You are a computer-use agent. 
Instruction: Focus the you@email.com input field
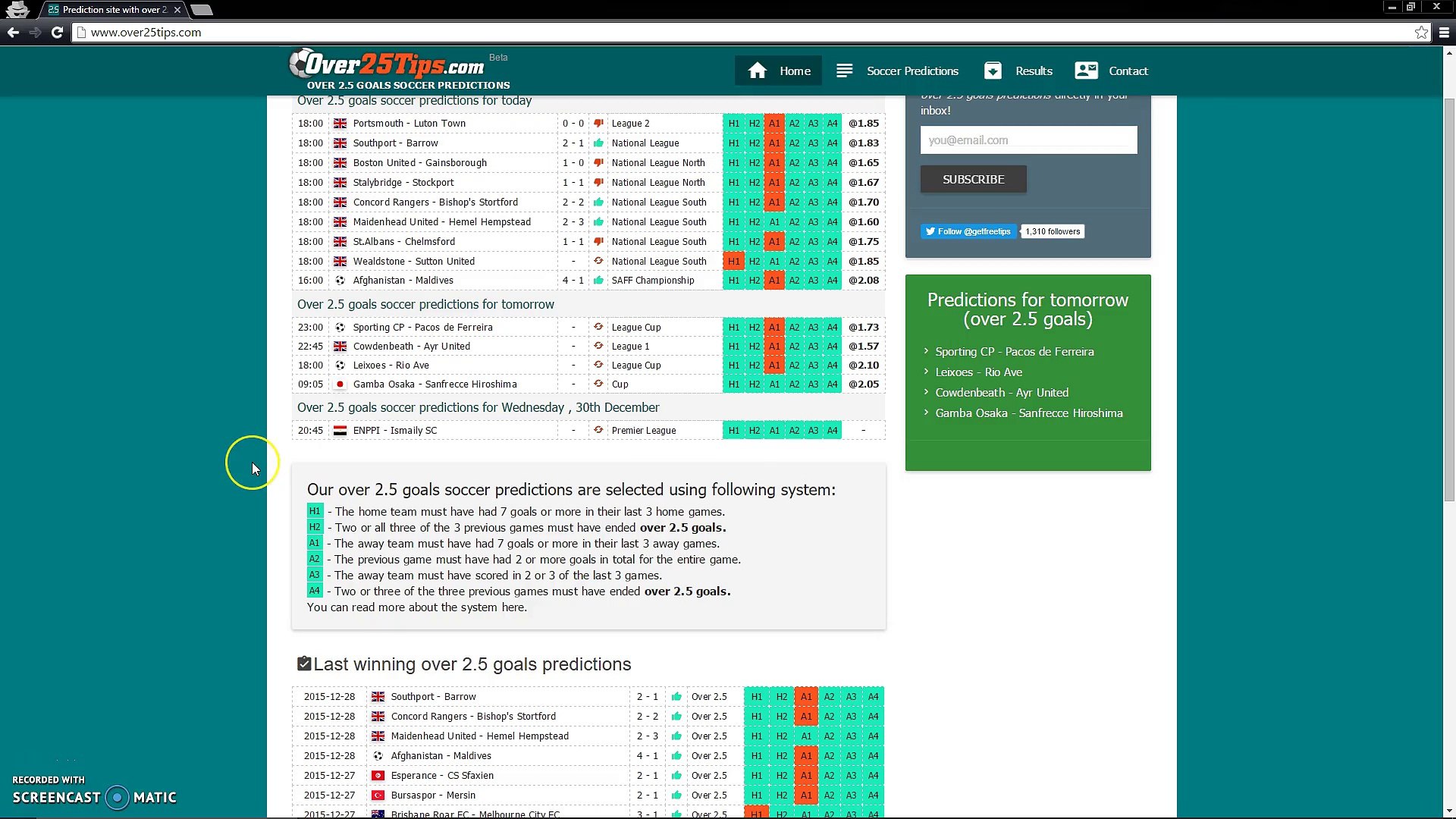[x=1028, y=140]
